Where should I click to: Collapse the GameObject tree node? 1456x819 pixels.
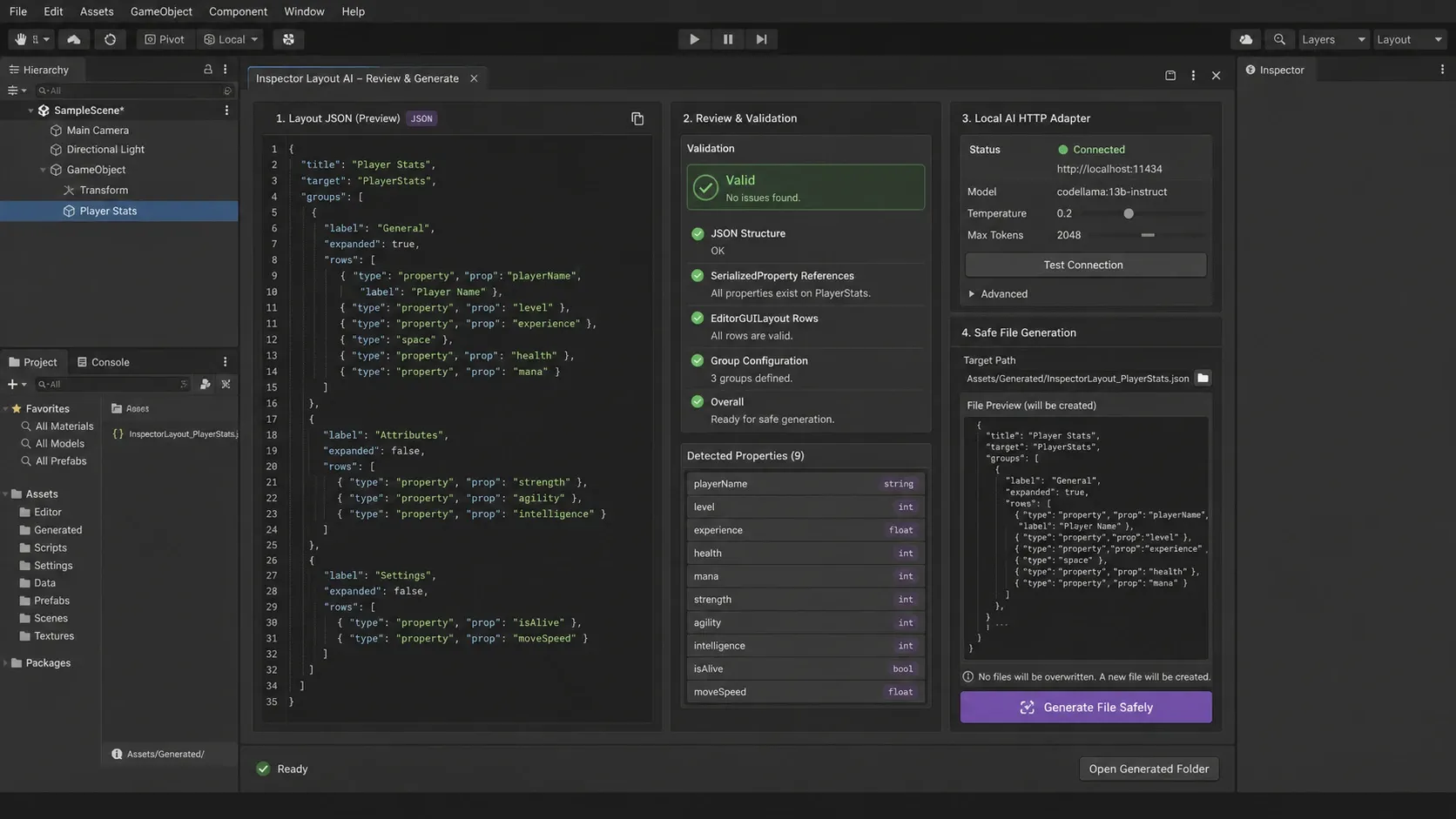pos(43,170)
